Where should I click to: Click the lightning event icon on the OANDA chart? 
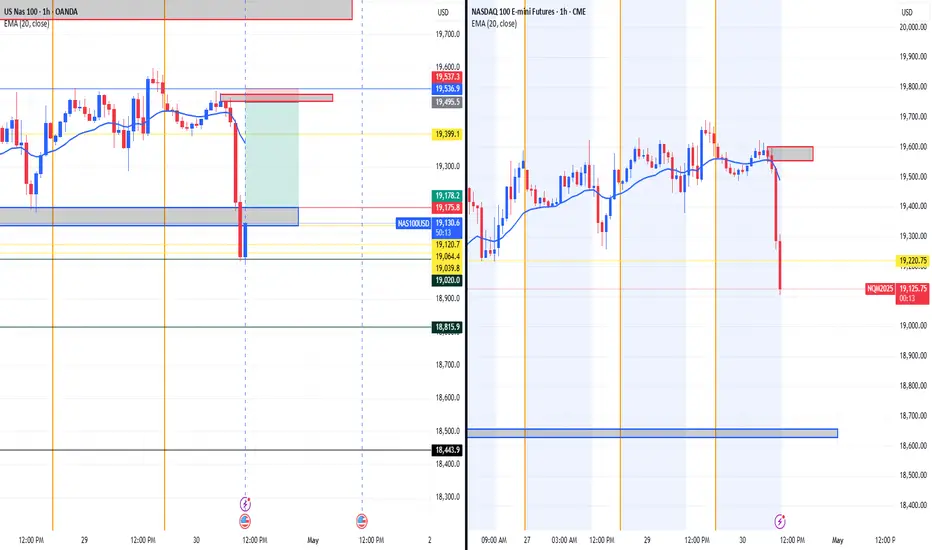[245, 504]
